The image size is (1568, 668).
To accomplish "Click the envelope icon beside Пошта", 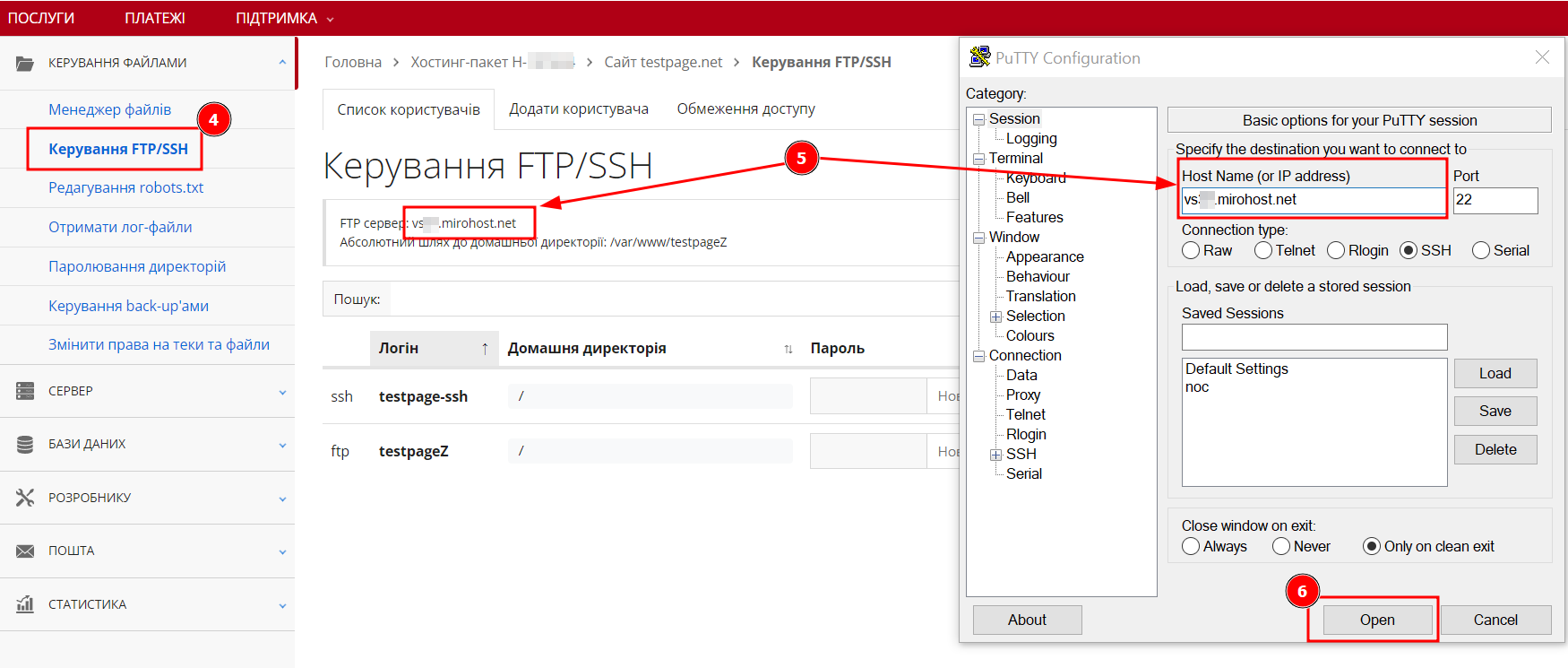I will (25, 551).
